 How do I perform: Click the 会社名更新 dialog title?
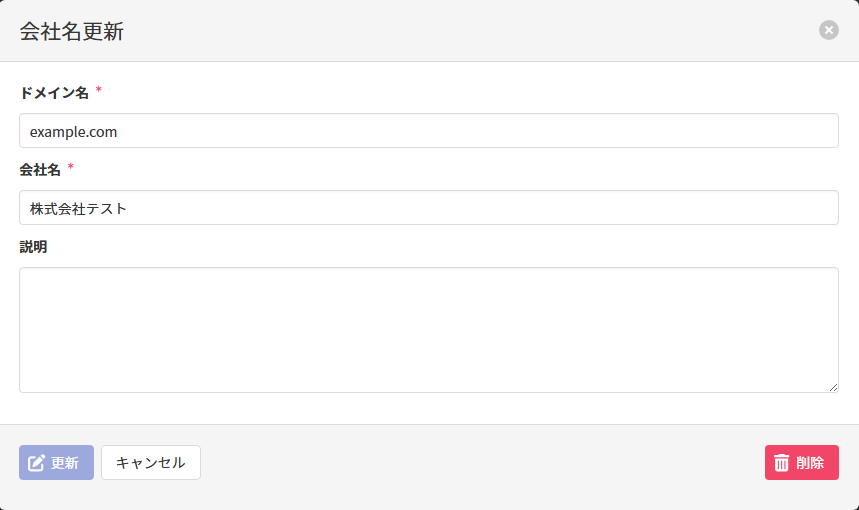coord(71,31)
